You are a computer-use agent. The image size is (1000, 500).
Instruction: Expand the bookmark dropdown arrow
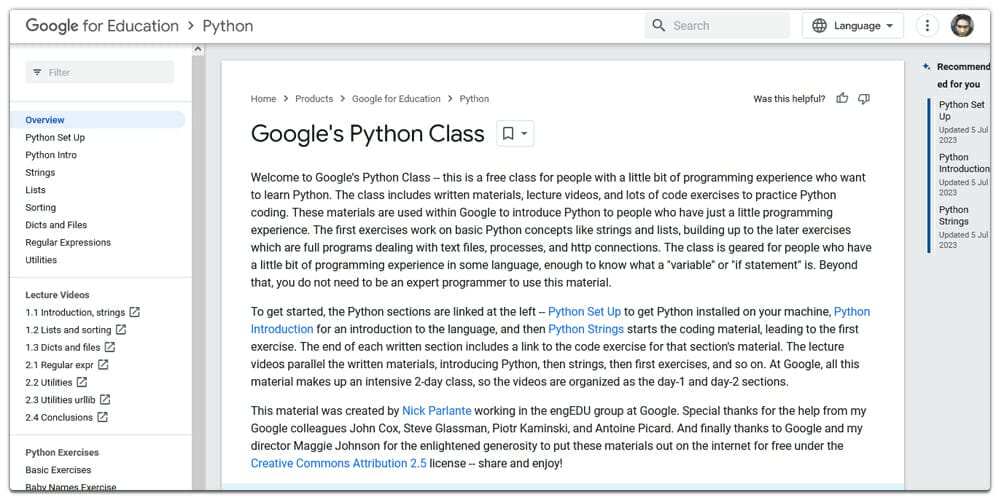pos(524,134)
